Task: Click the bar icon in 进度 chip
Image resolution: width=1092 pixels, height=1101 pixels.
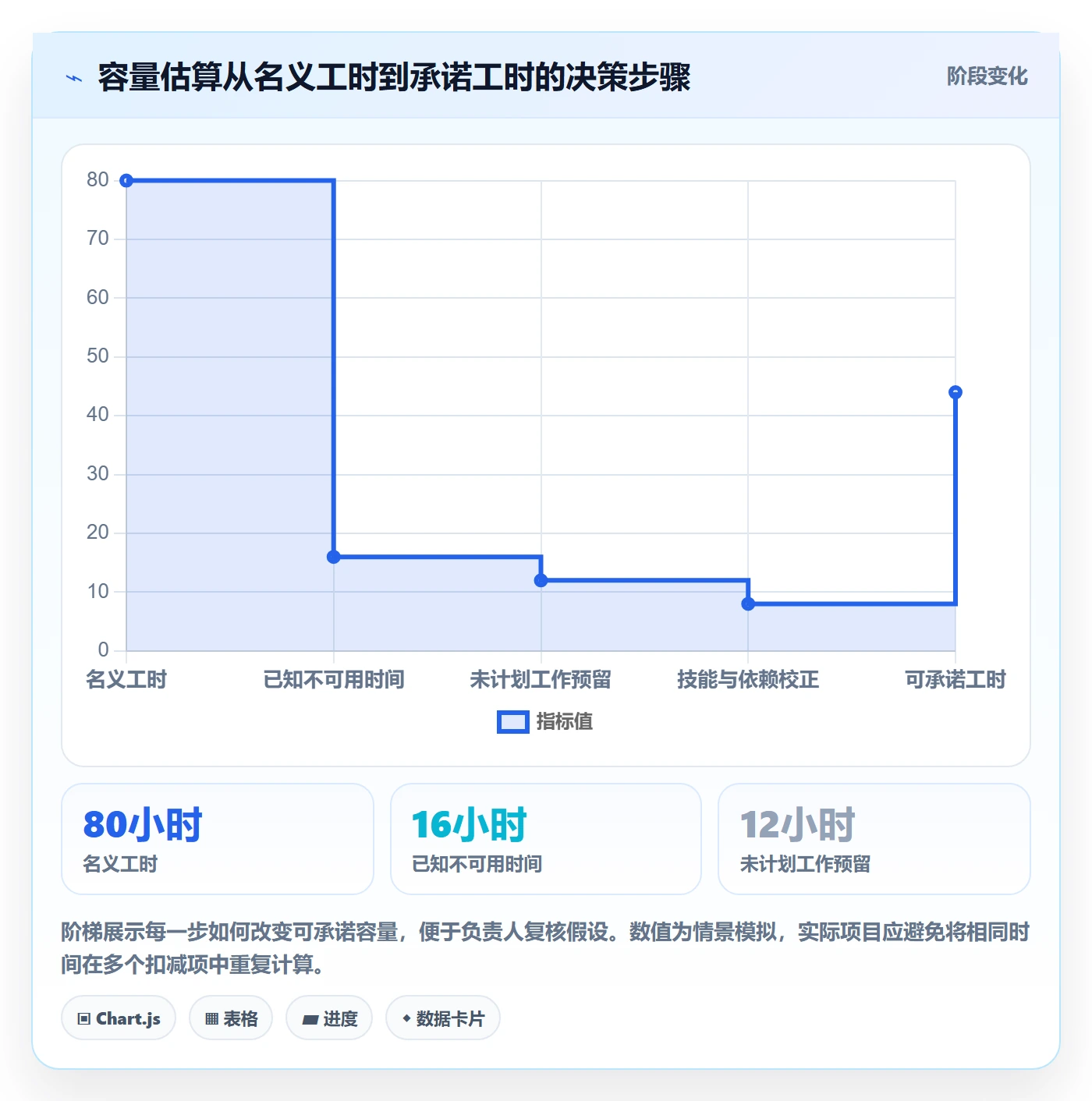Action: click(310, 1019)
